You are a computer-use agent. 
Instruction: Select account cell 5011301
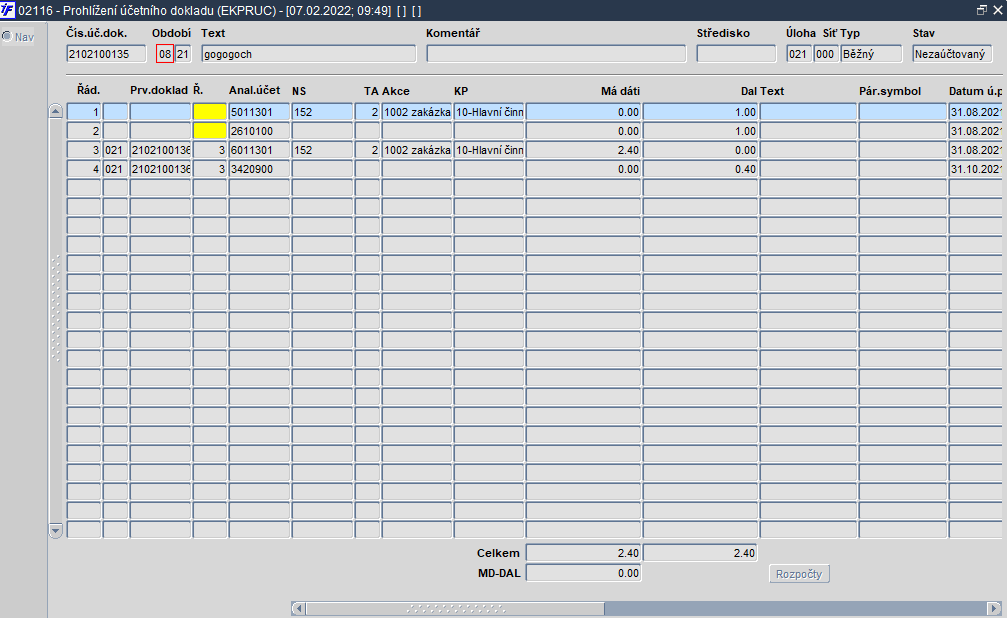click(x=259, y=112)
